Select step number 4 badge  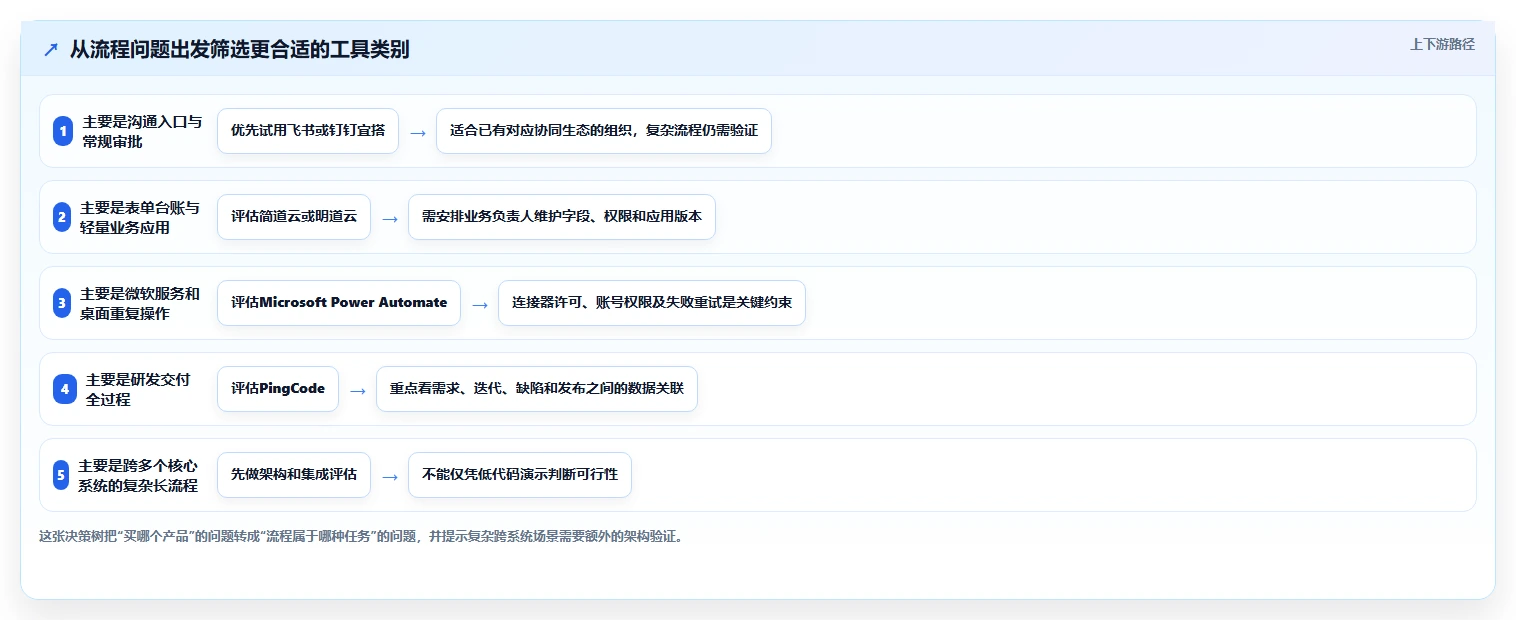[x=65, y=389]
